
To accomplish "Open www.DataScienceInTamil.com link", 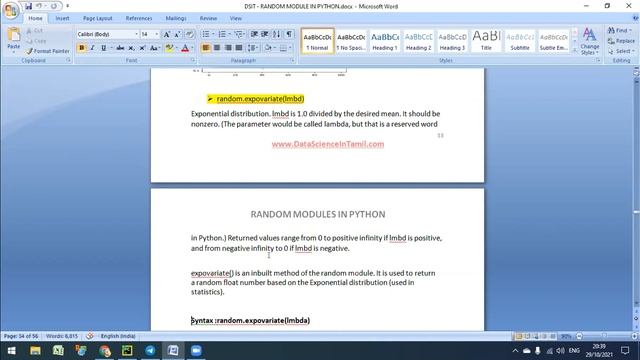I will (328, 144).
